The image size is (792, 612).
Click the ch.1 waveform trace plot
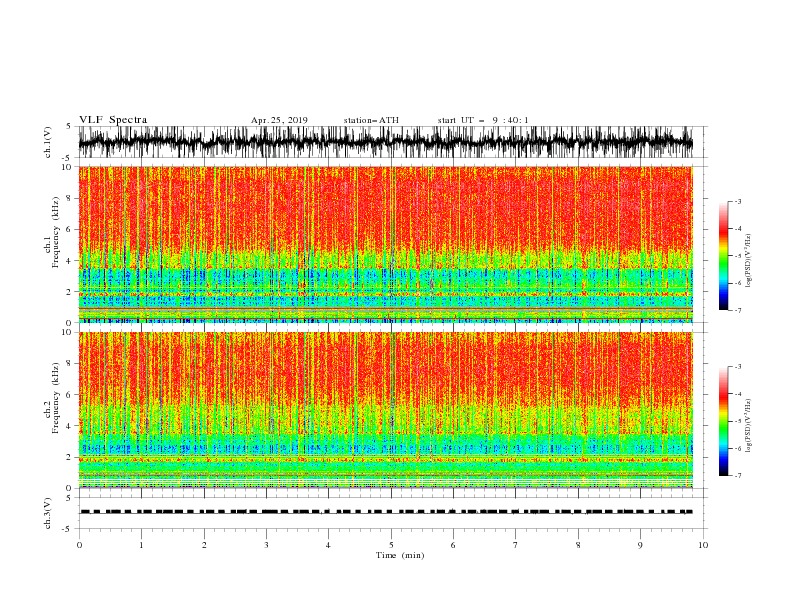click(386, 142)
